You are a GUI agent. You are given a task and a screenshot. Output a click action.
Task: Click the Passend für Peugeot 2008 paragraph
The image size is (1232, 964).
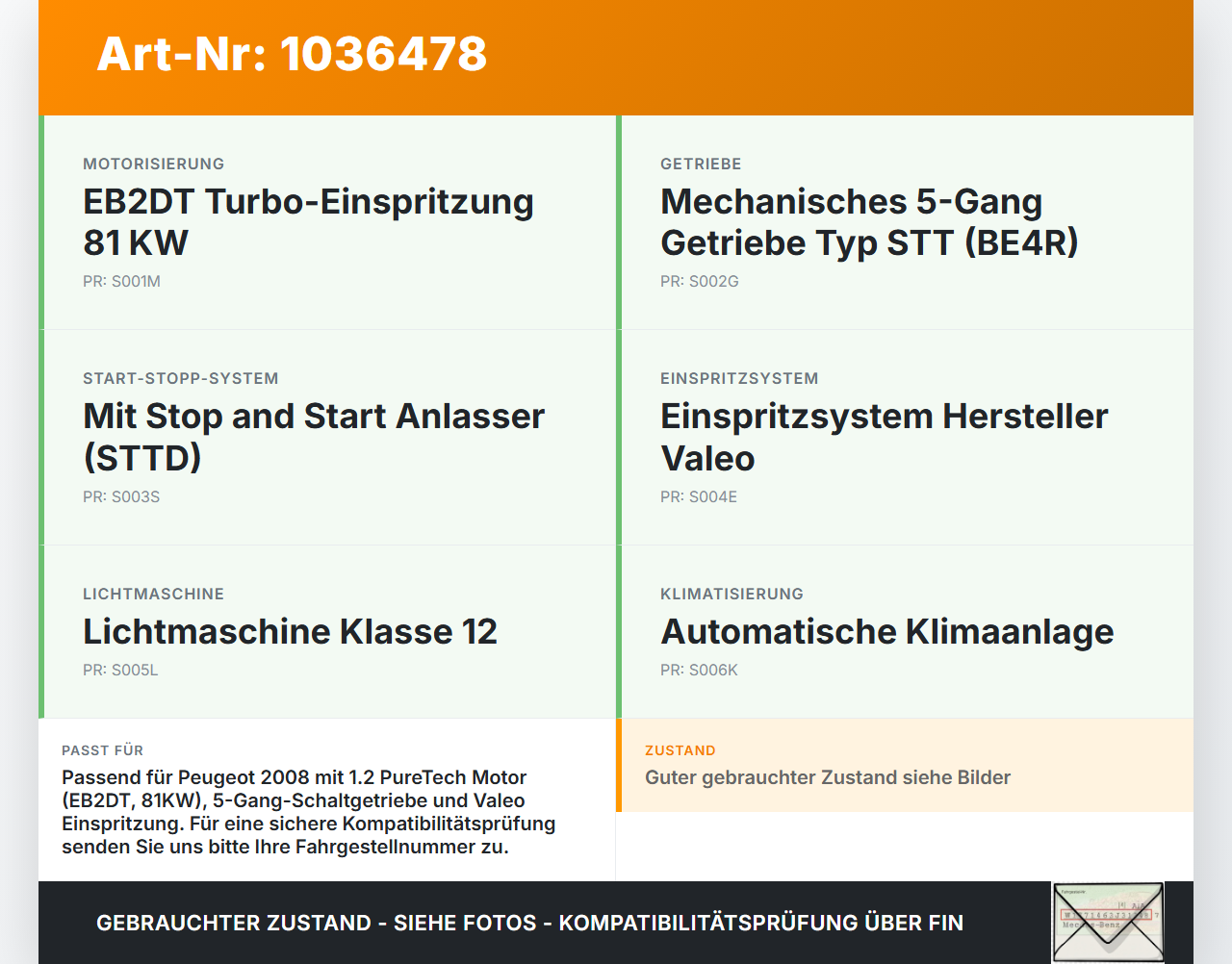[x=309, y=812]
